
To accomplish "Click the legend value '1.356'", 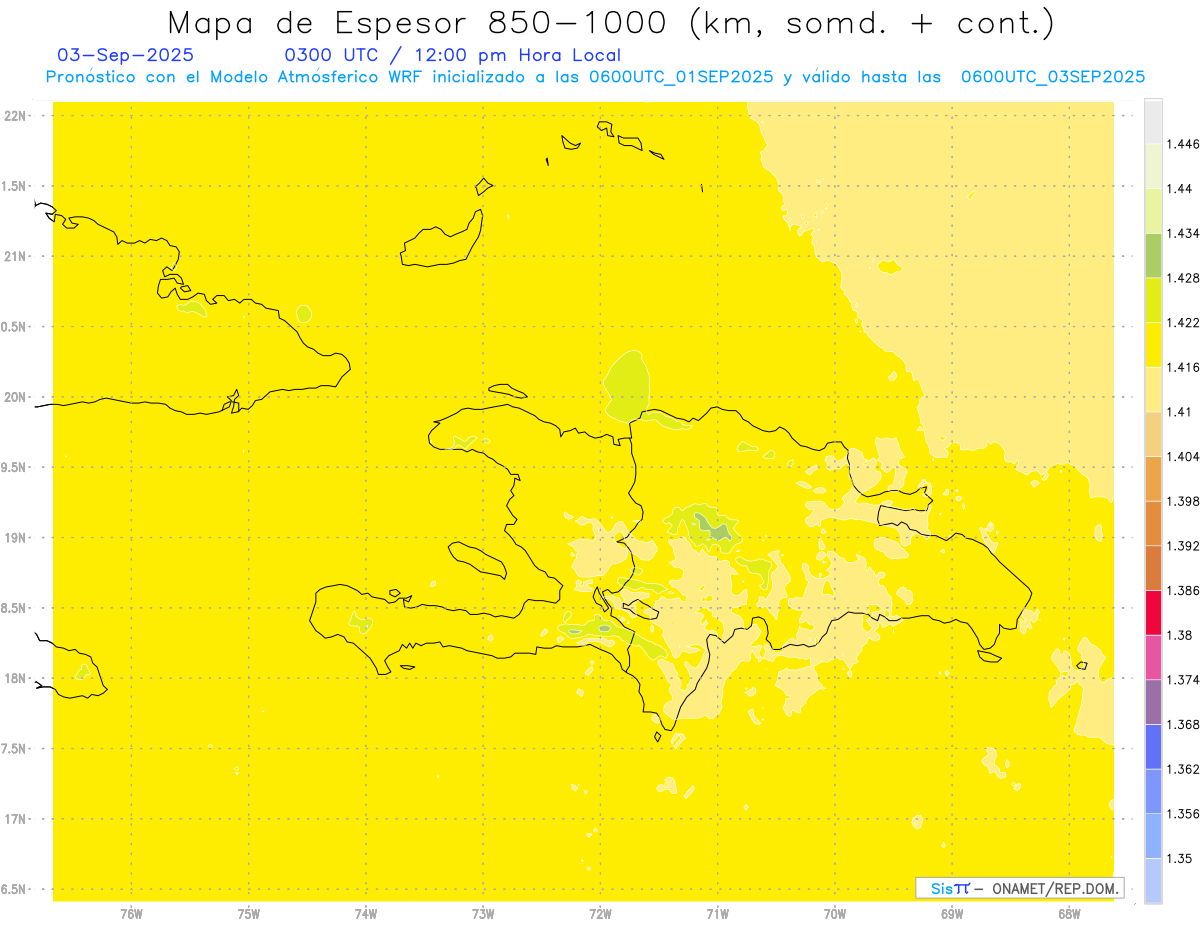I will point(1184,814).
